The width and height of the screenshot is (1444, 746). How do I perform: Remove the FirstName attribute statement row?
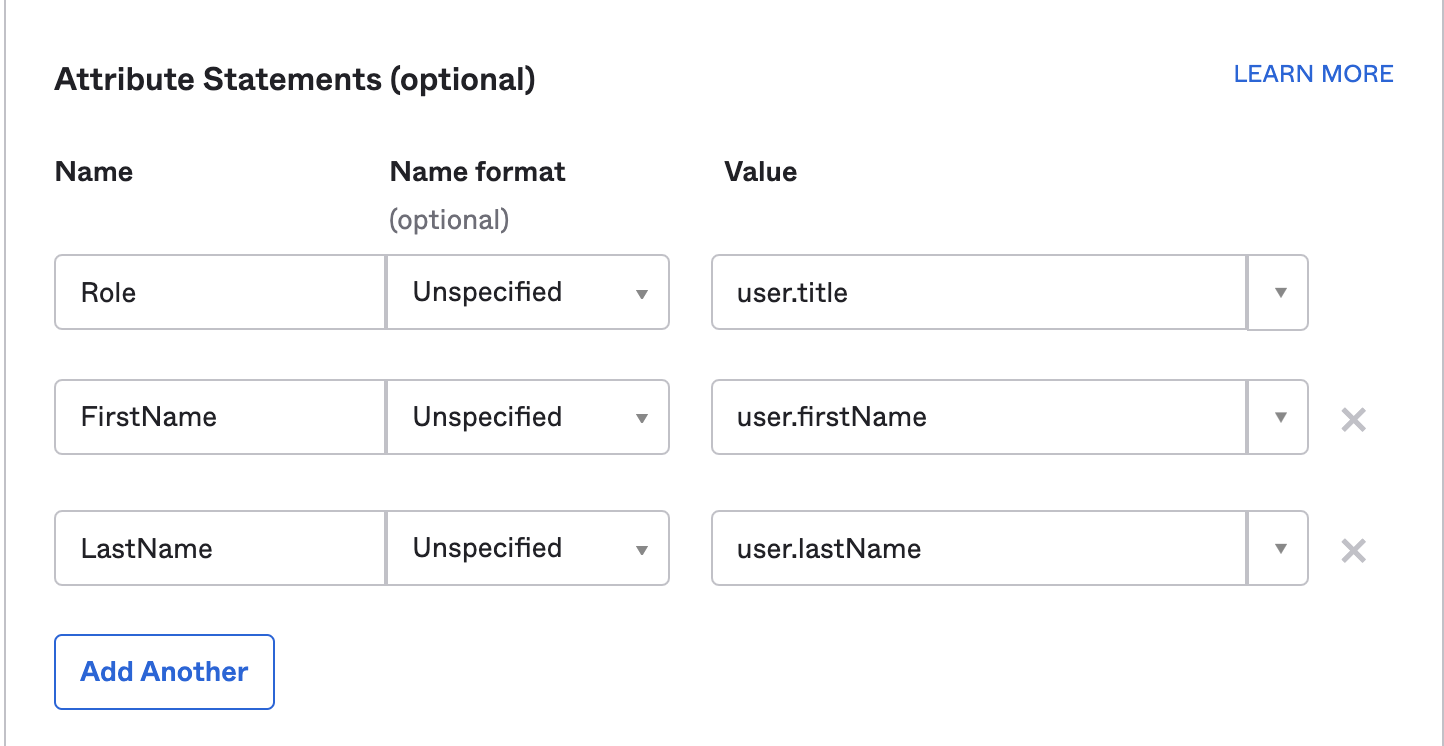pyautogui.click(x=1353, y=419)
